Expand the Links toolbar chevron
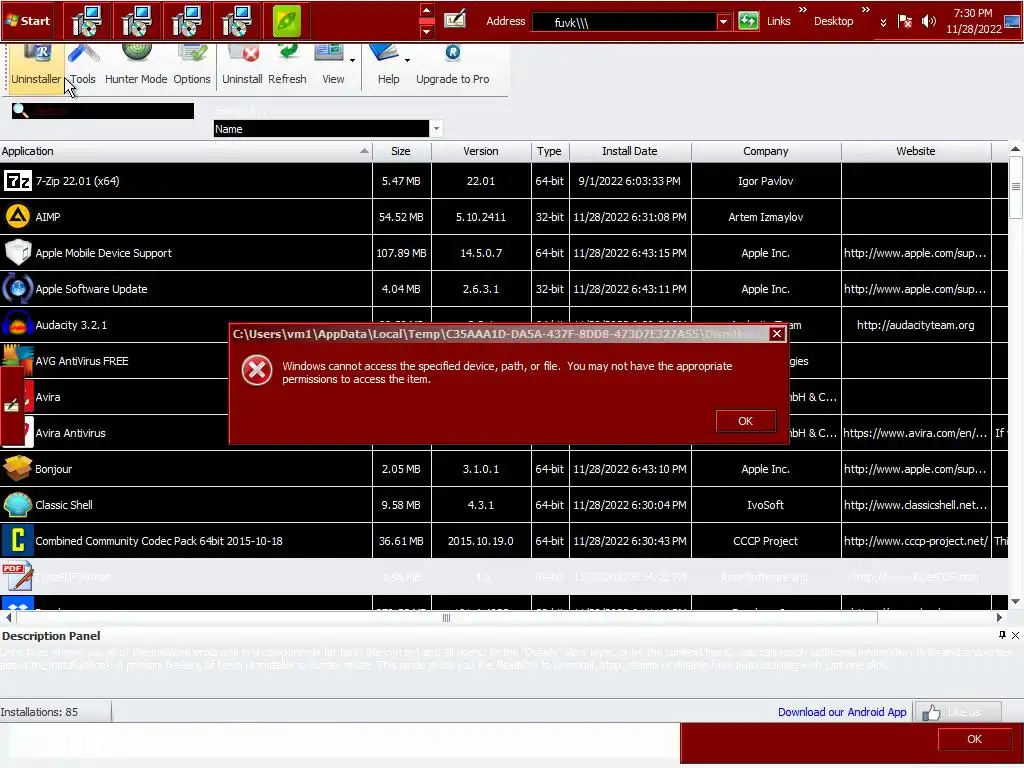1024x768 pixels. click(803, 9)
